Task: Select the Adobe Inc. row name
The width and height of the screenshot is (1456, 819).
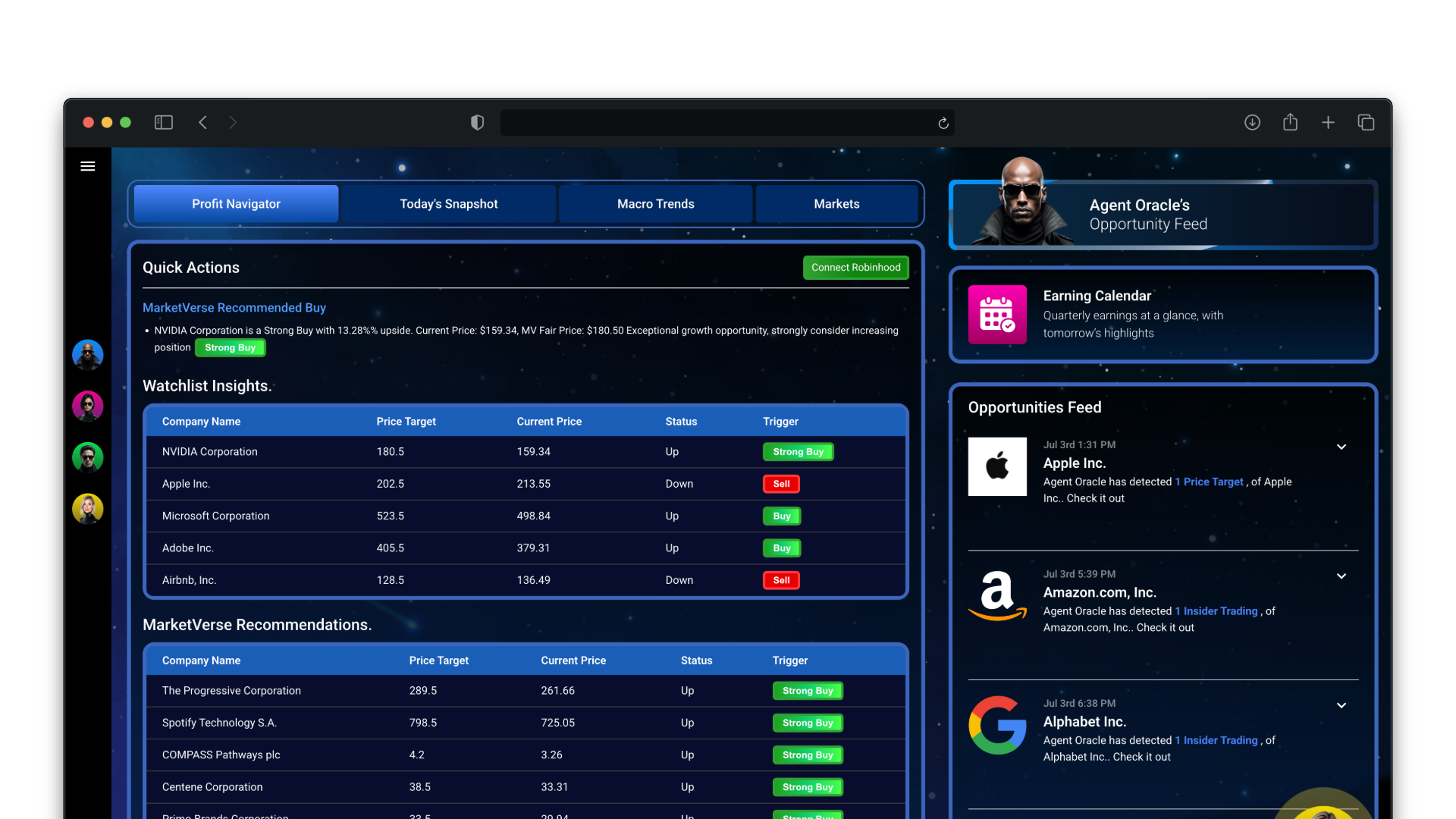Action: (x=187, y=548)
